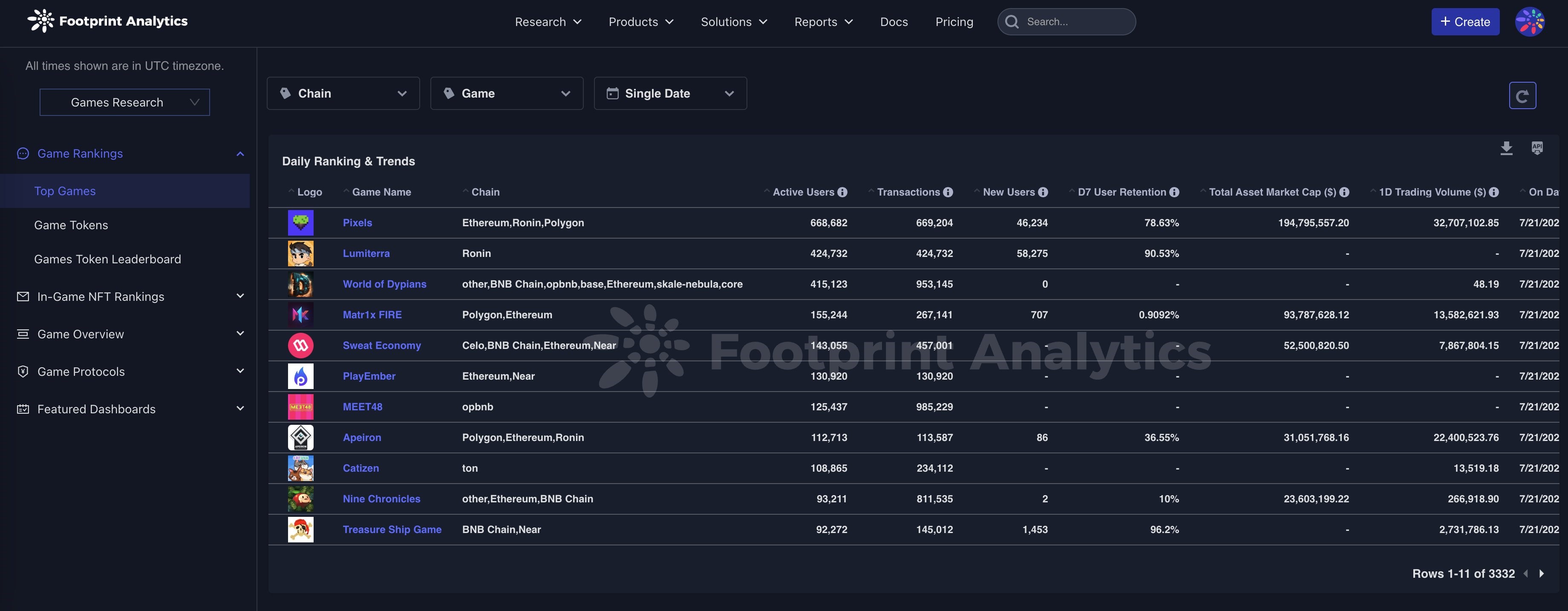This screenshot has width=1568, height=611.
Task: Open the Lumiterra game link
Action: [x=366, y=253]
